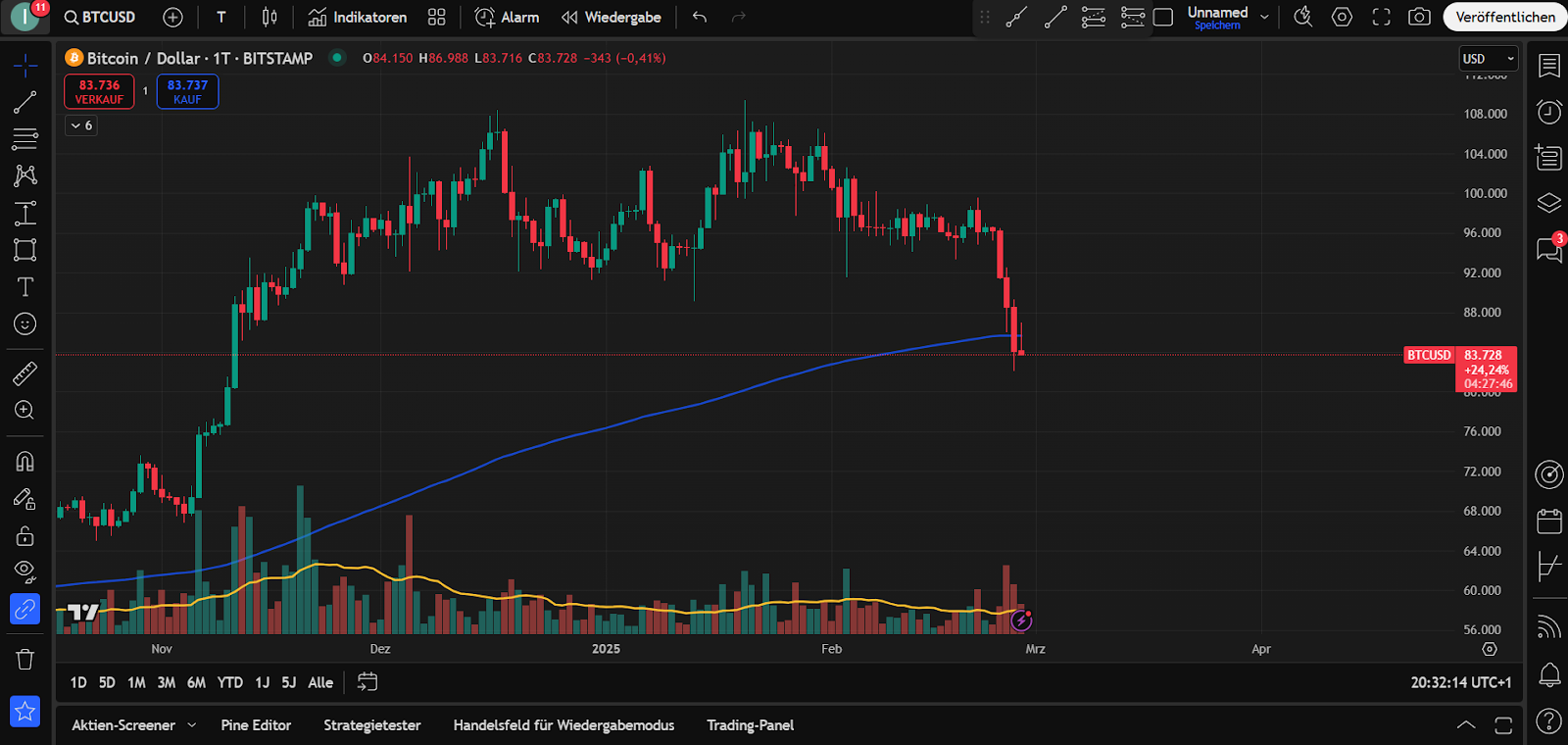Open the geometric shapes tools
This screenshot has height=745, width=1568.
(x=25, y=250)
